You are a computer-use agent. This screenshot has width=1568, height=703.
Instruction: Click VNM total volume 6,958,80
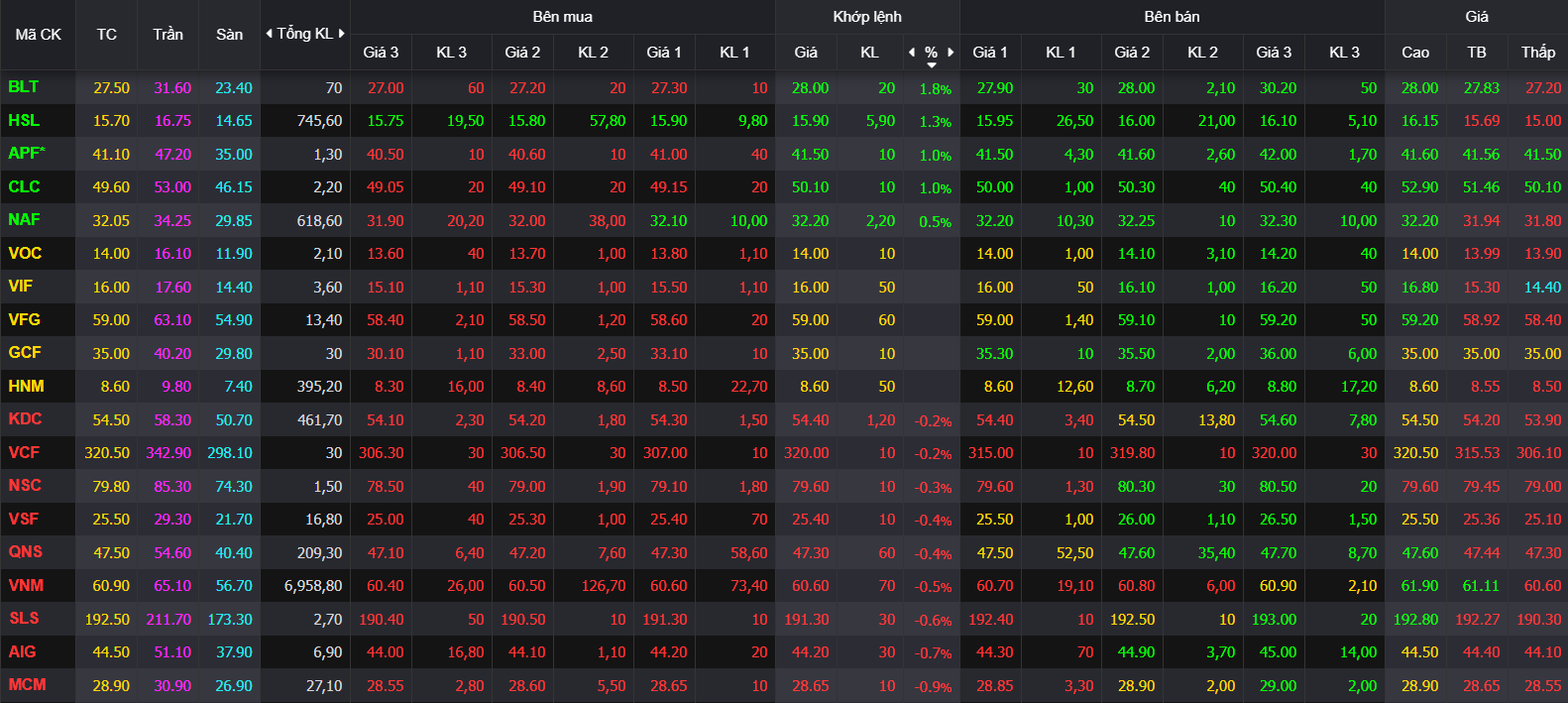(313, 586)
